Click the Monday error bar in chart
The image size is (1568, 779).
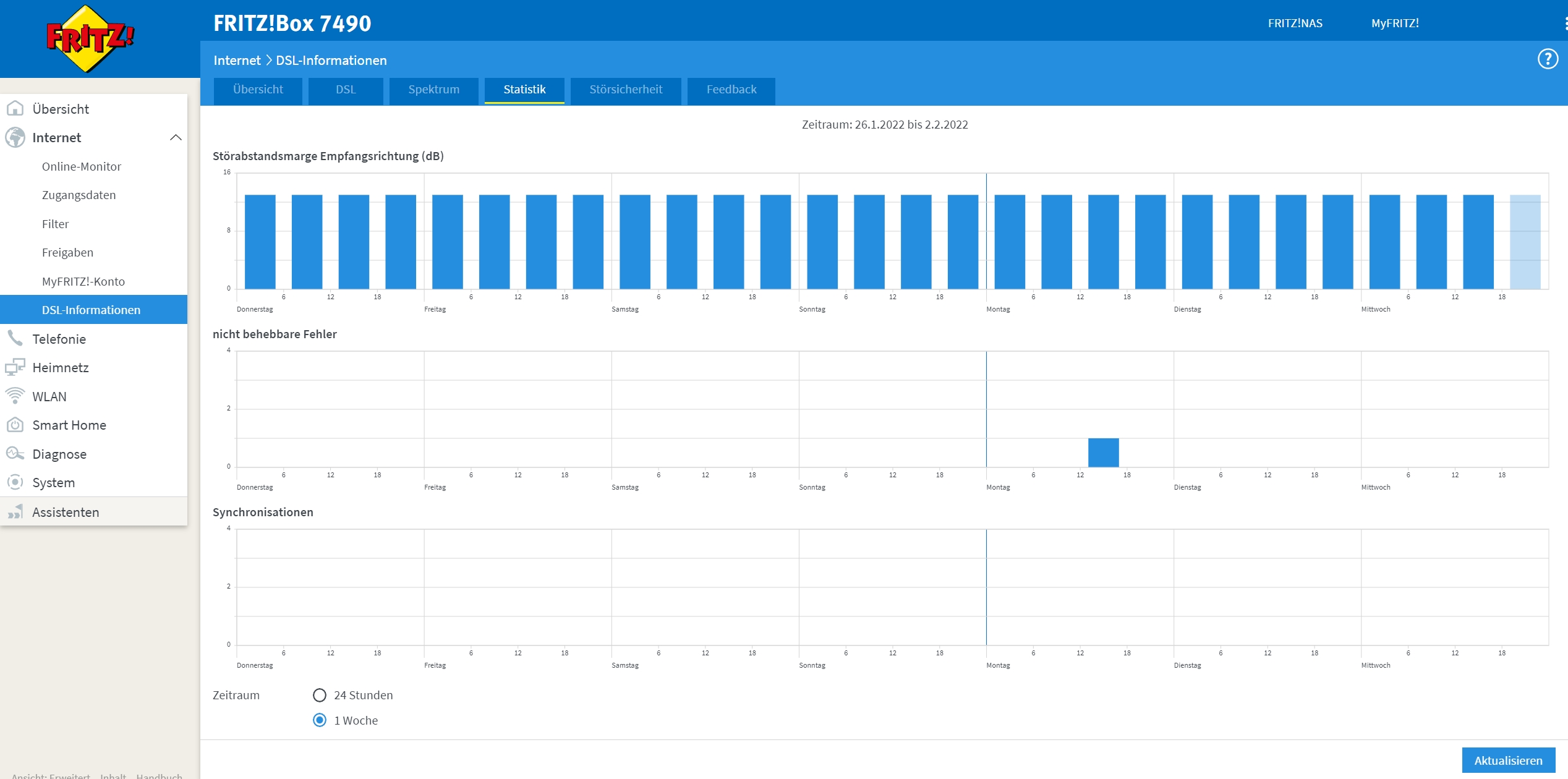pyautogui.click(x=1103, y=453)
